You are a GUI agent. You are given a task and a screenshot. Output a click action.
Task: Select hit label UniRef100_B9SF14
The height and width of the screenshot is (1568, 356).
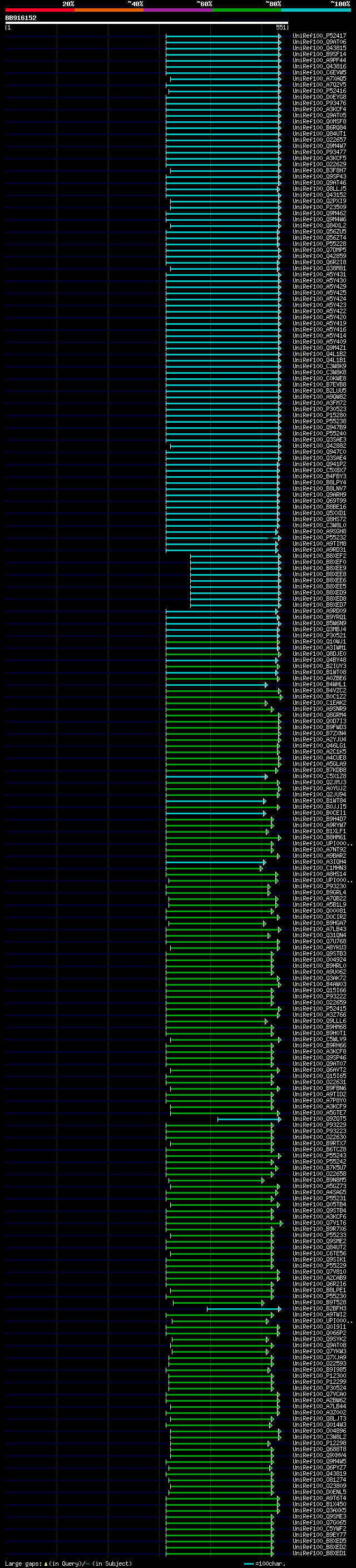pos(319,54)
